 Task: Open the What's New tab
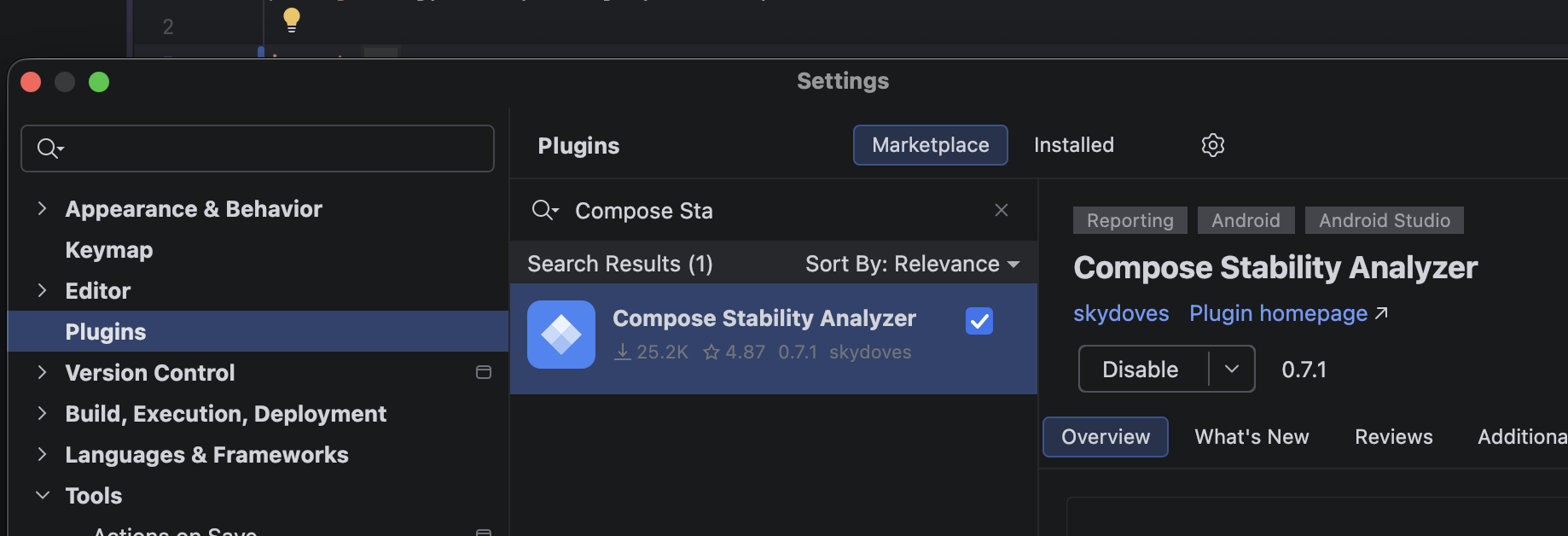1251,437
